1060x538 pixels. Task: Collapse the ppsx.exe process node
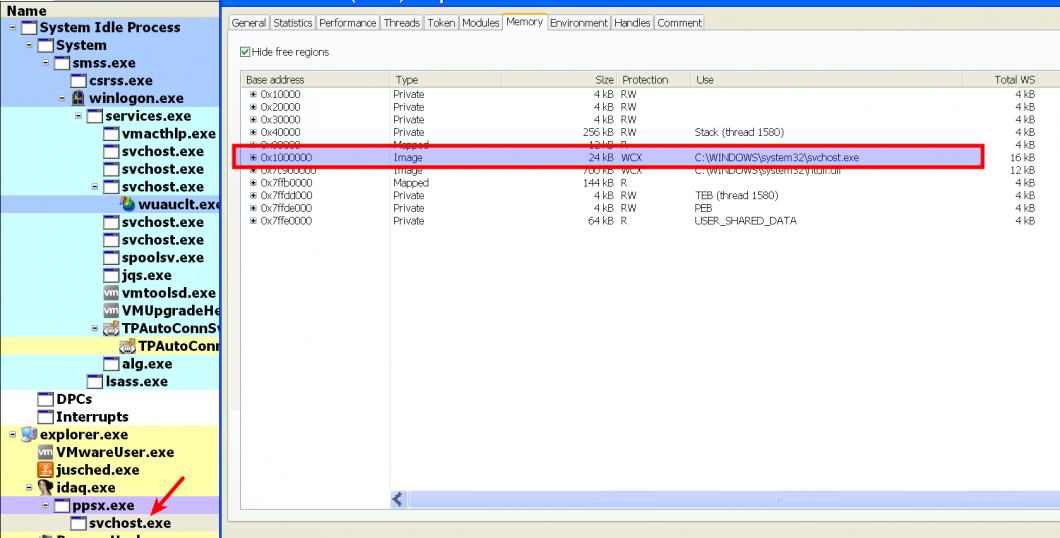pos(45,506)
